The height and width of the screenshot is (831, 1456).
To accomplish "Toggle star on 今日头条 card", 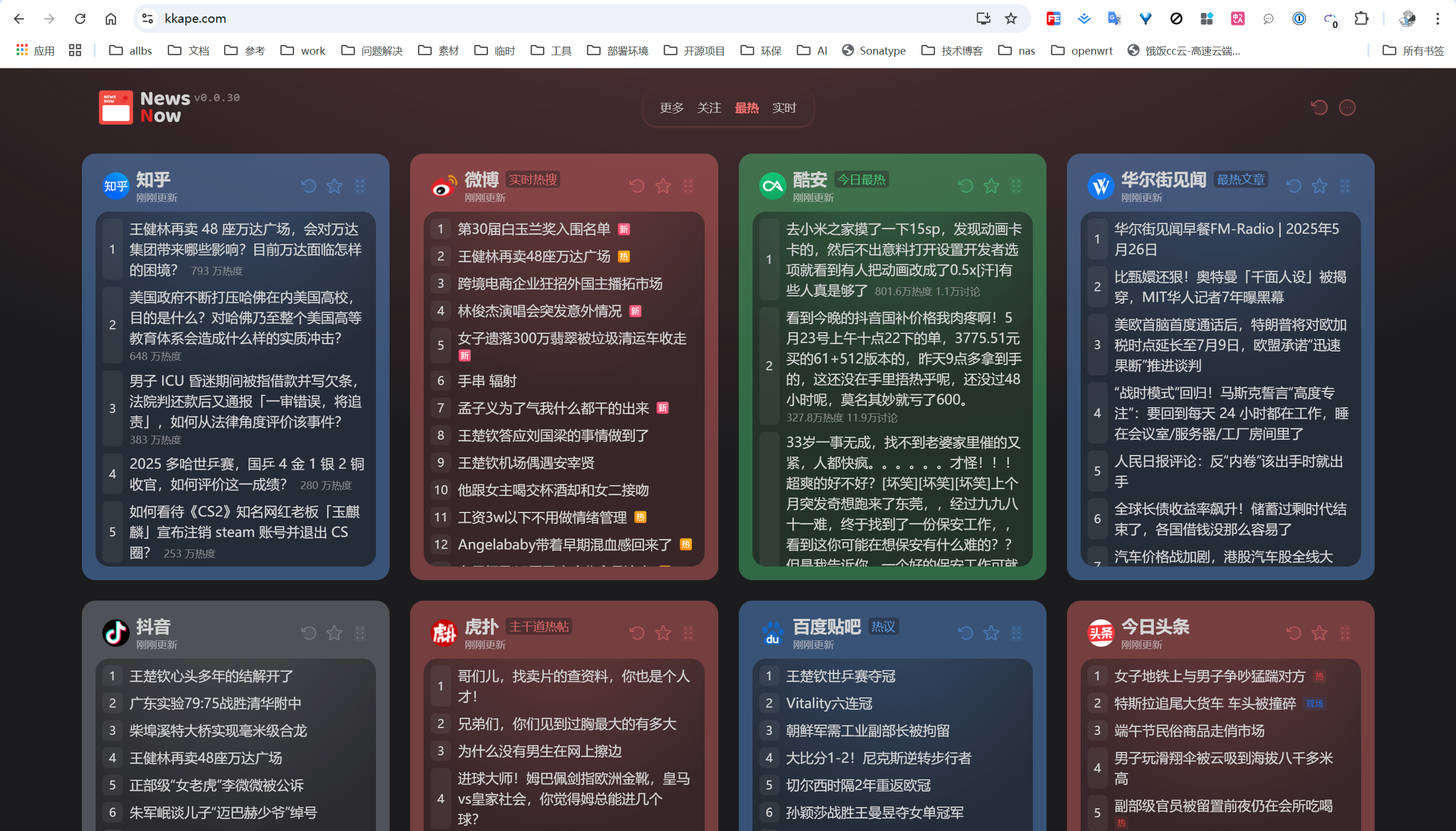I will (1319, 633).
